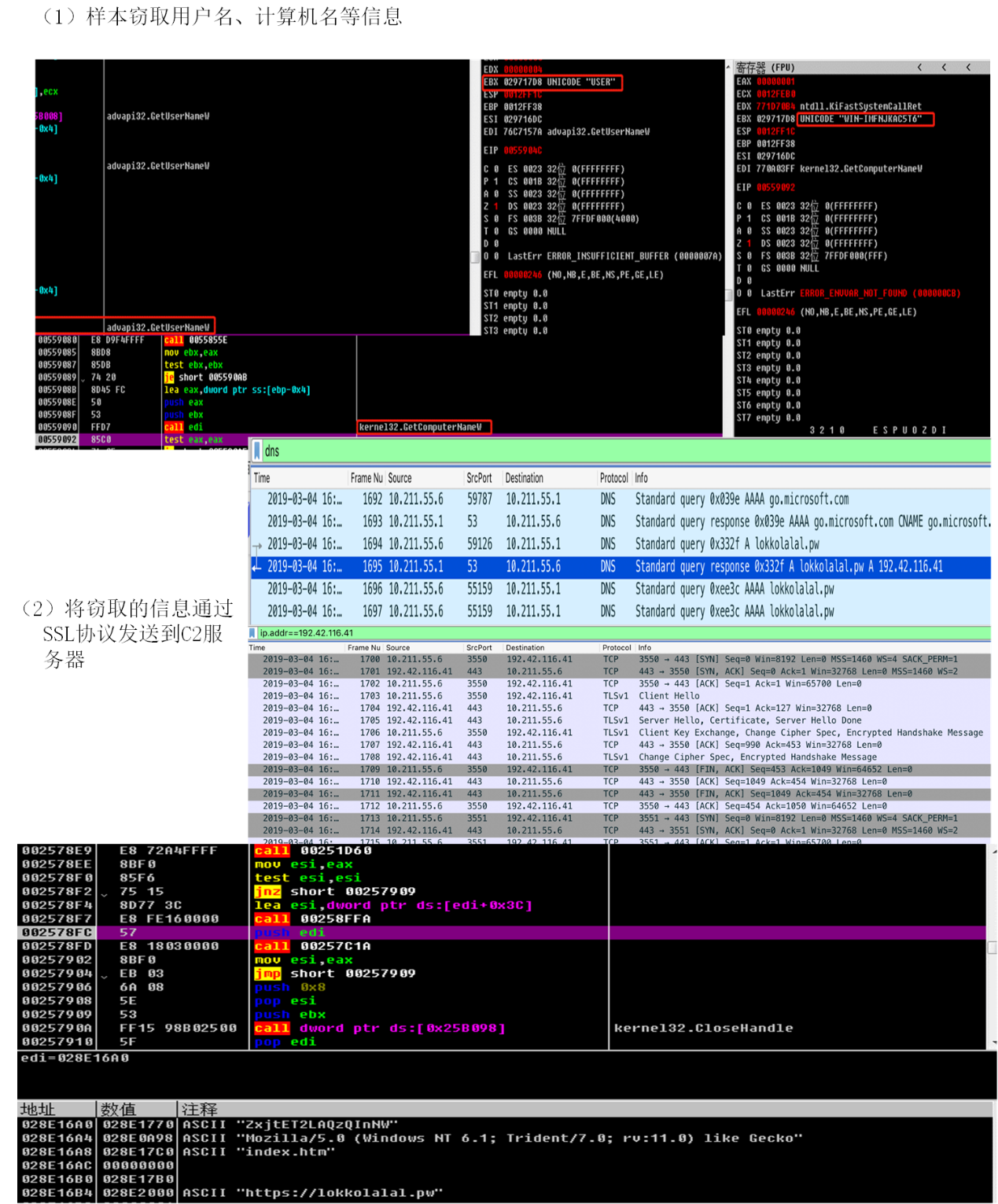
Task: Select dump row ASCII "ZxjtET2LAQzQInNW"
Action: click(x=504, y=1125)
